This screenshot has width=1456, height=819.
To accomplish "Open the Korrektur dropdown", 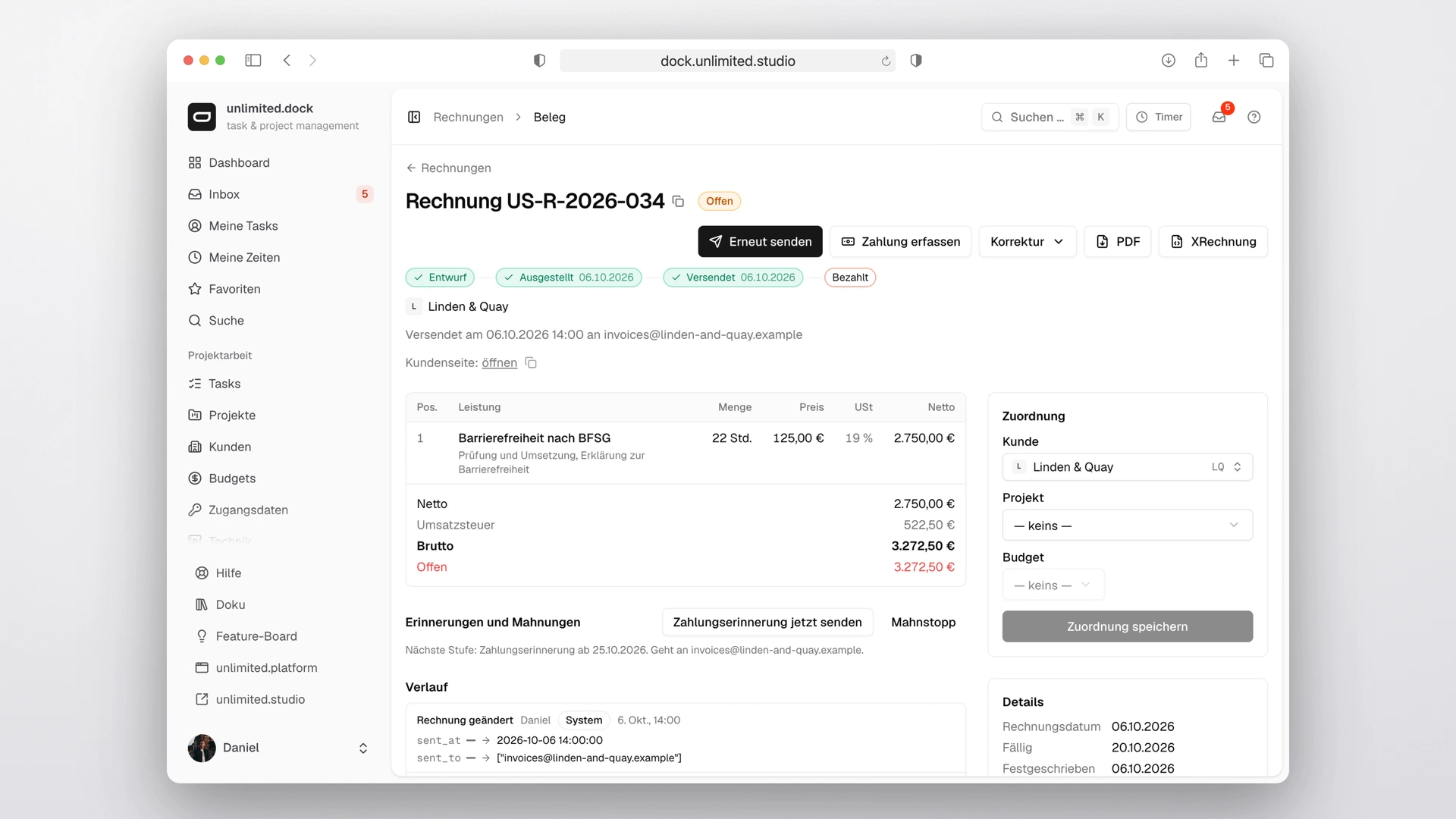I will tap(1028, 241).
